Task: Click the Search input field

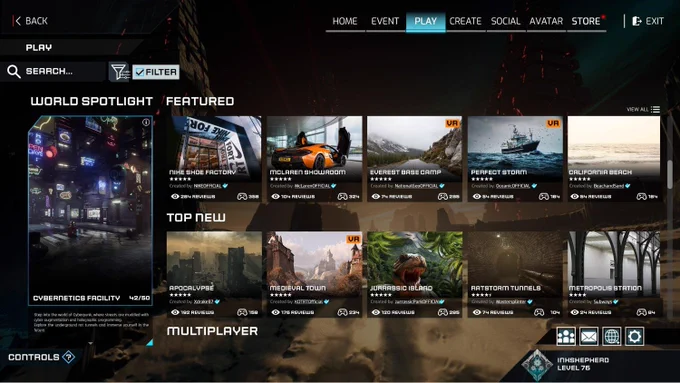Action: pos(54,71)
